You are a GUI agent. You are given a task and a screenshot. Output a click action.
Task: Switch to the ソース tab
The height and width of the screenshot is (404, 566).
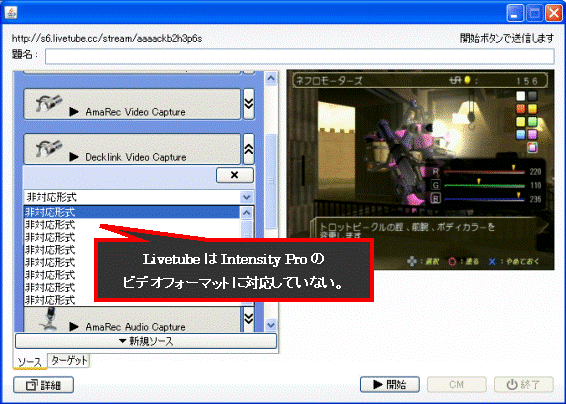(30, 362)
